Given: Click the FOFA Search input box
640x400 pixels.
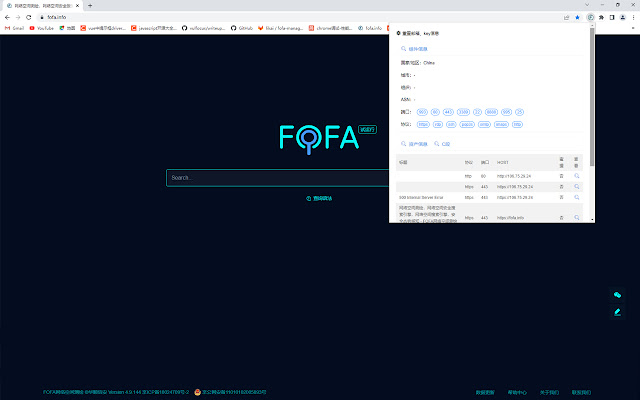Looking at the screenshot, I should (x=278, y=178).
